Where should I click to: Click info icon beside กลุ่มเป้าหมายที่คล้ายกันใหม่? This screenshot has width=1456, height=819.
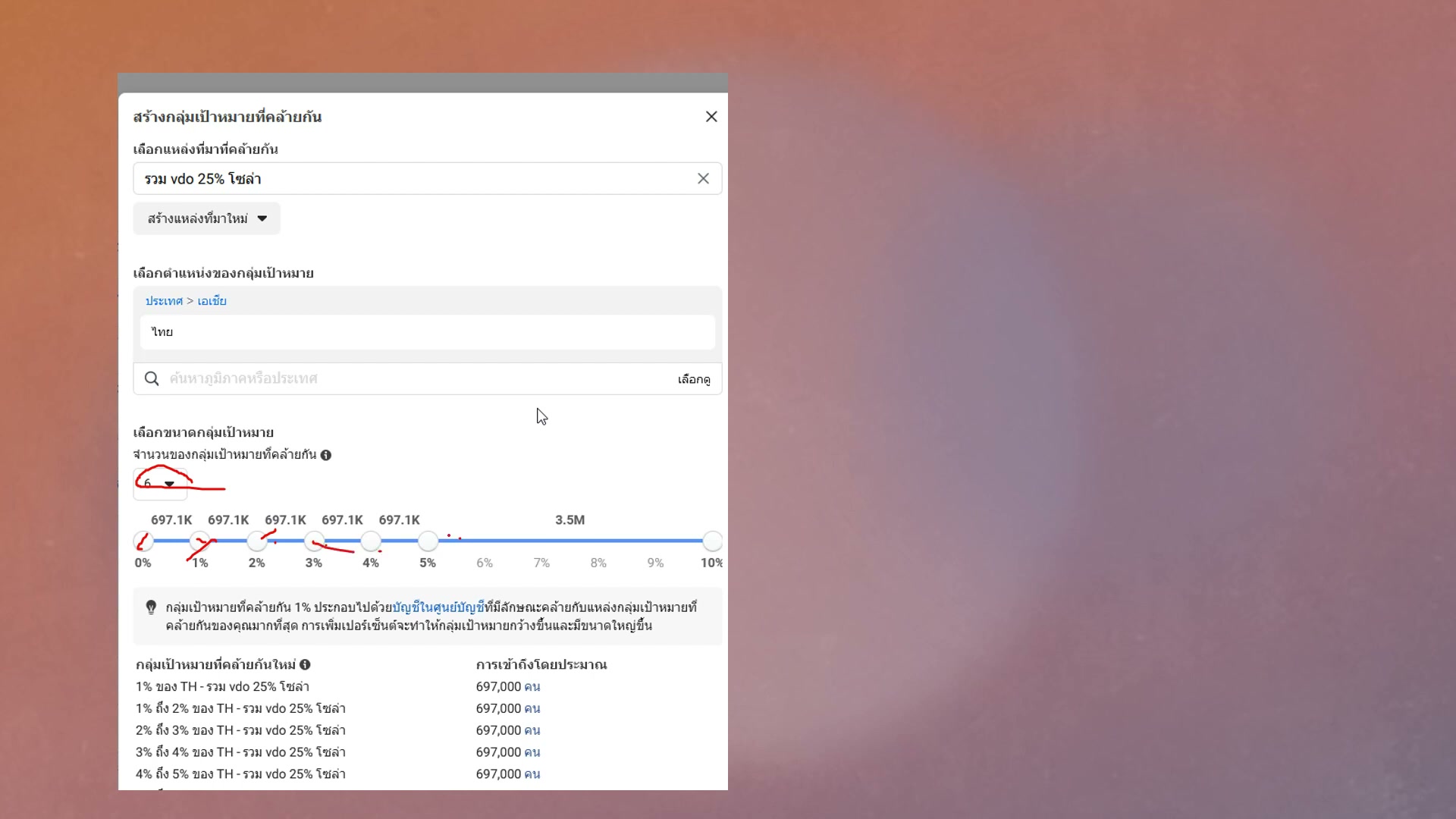click(305, 665)
